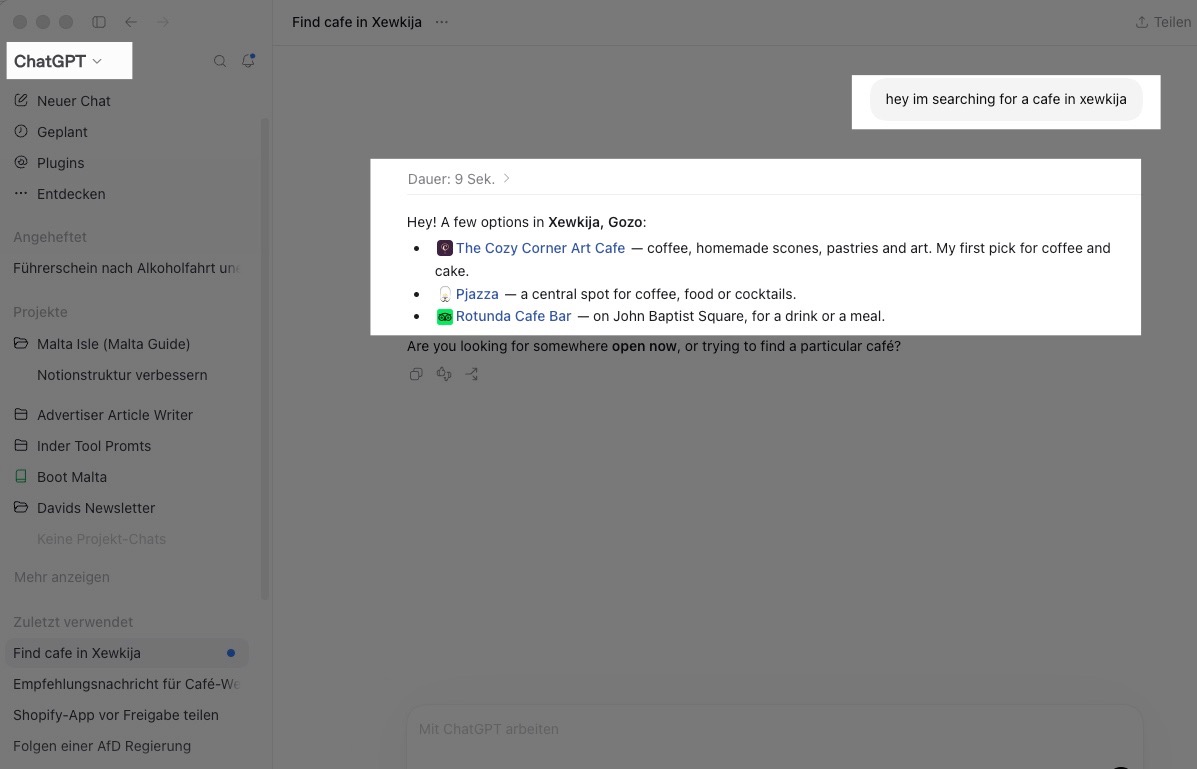Open the Rotunda Cafe Bar link
Viewport: 1197px width, 769px height.
pos(513,316)
